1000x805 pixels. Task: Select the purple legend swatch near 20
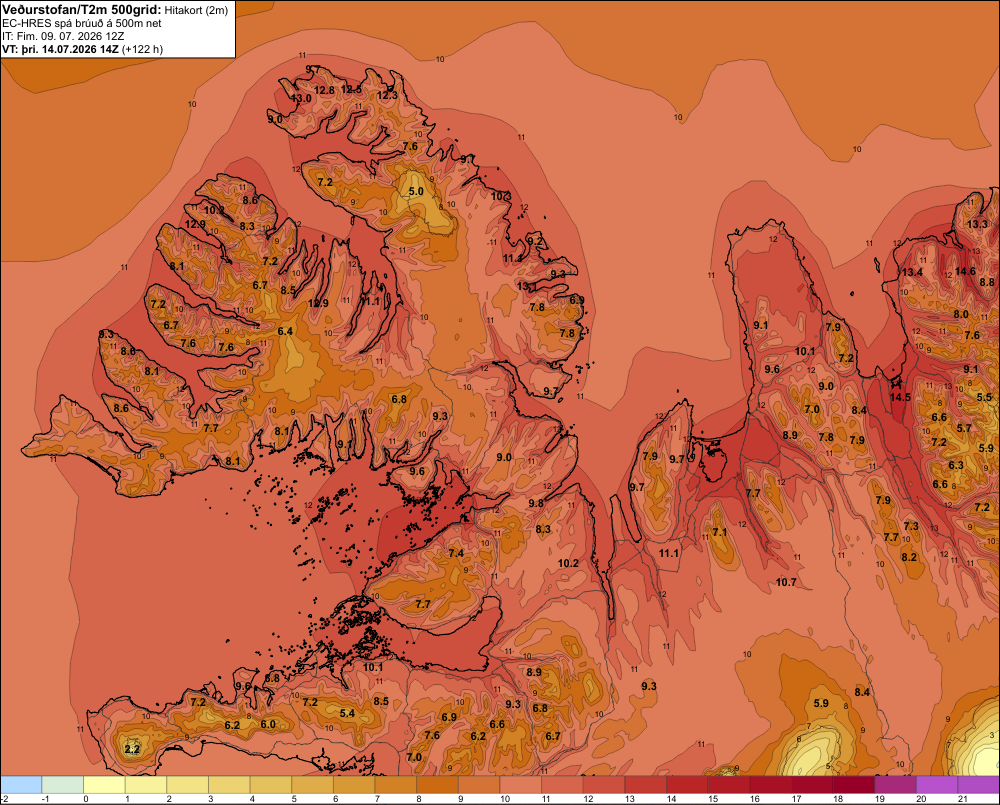[x=937, y=784]
